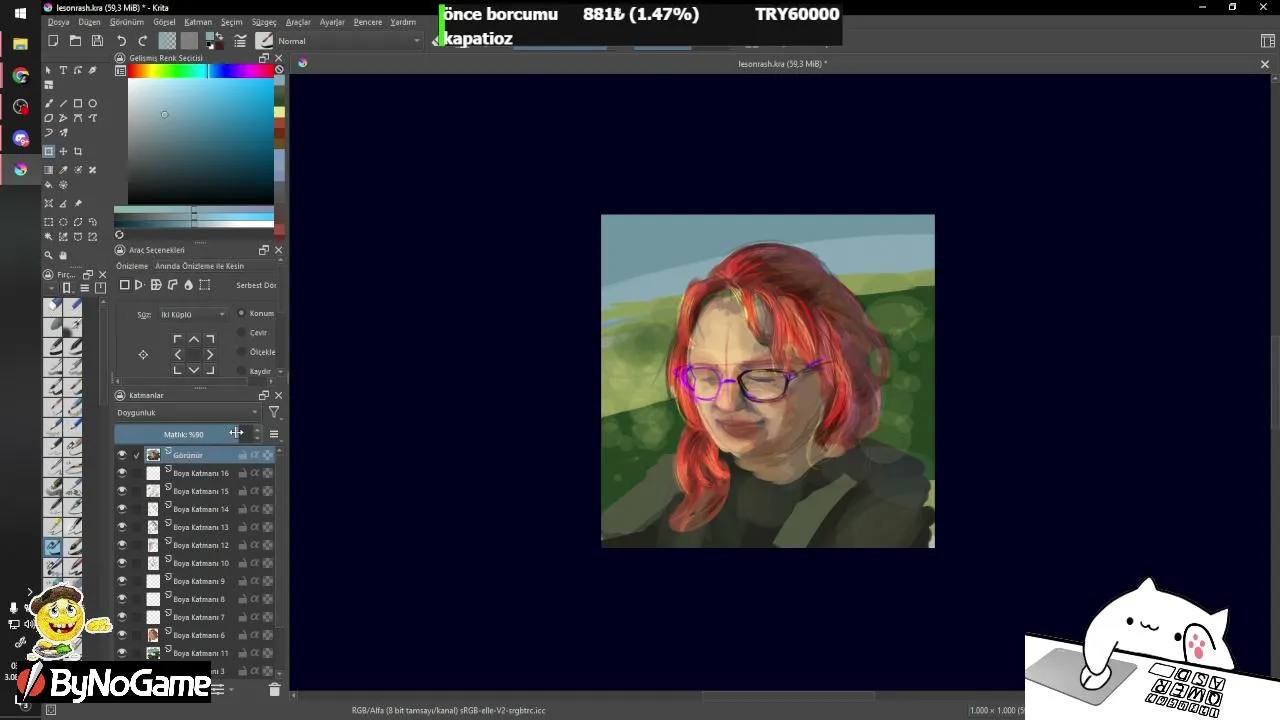Open the layer filter funnel
The image size is (1280, 720).
(274, 412)
